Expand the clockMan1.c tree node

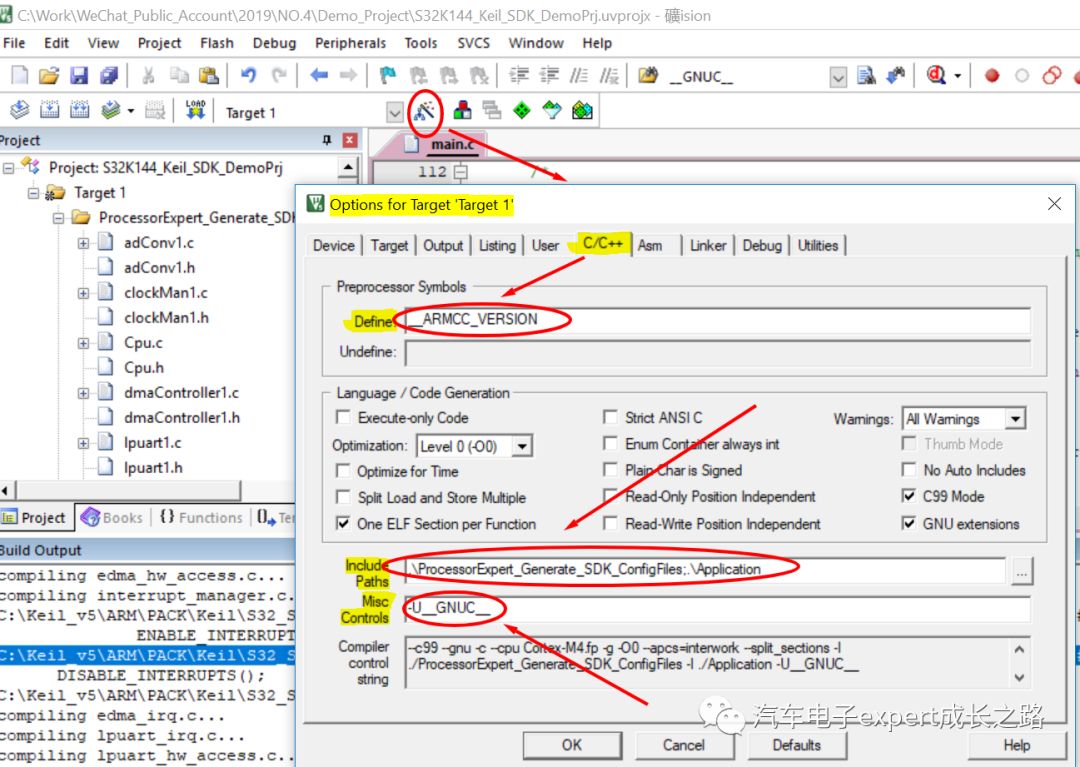pos(83,293)
